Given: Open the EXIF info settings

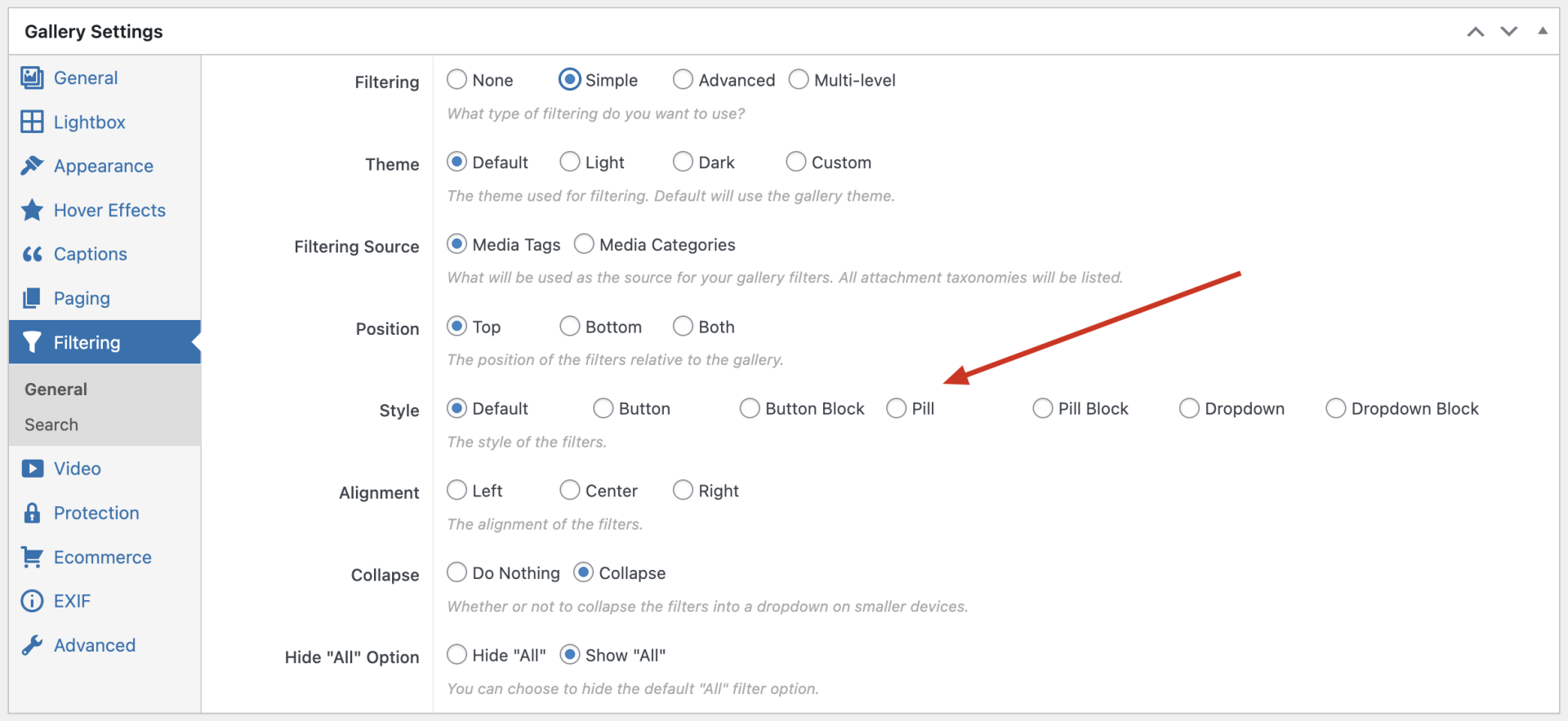Looking at the screenshot, I should (72, 601).
